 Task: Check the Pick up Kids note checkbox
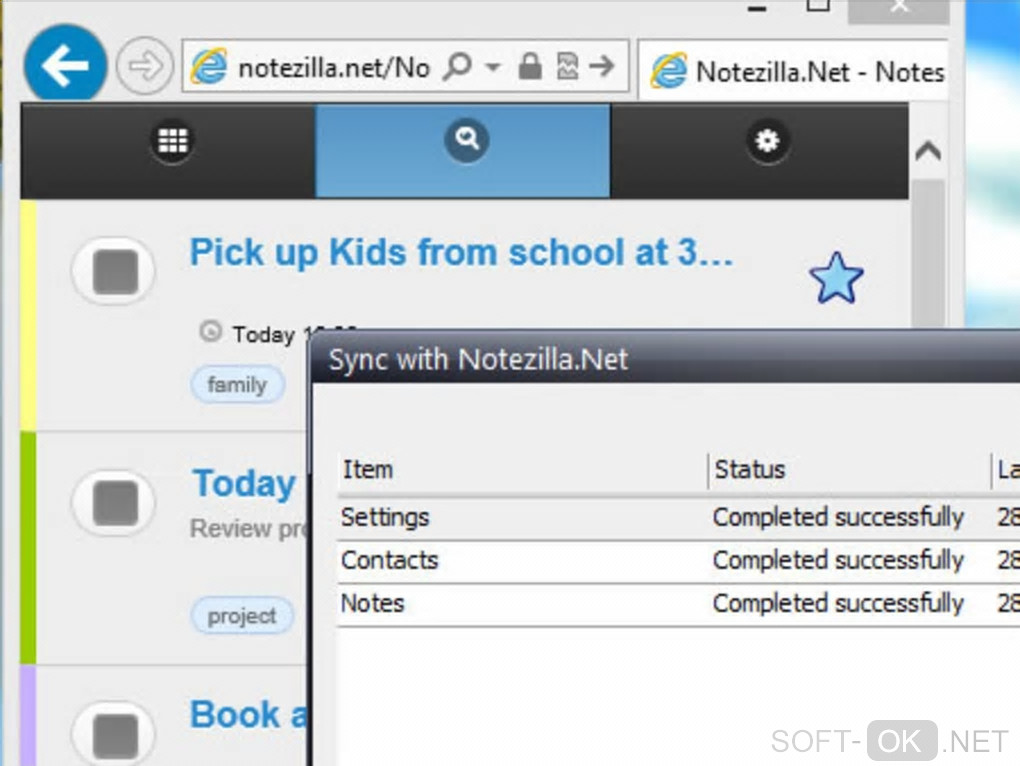(x=114, y=271)
